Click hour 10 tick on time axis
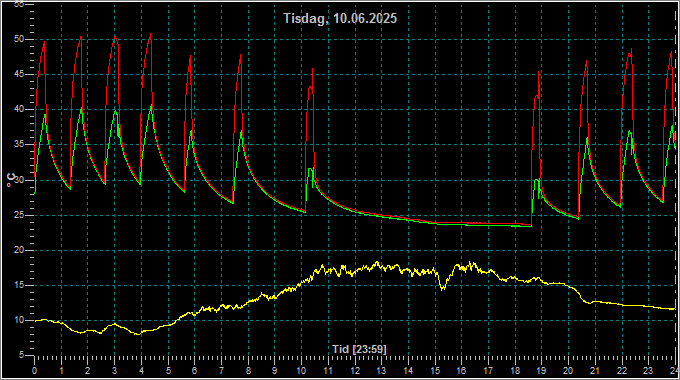Image resolution: width=680 pixels, height=380 pixels. 301,371
